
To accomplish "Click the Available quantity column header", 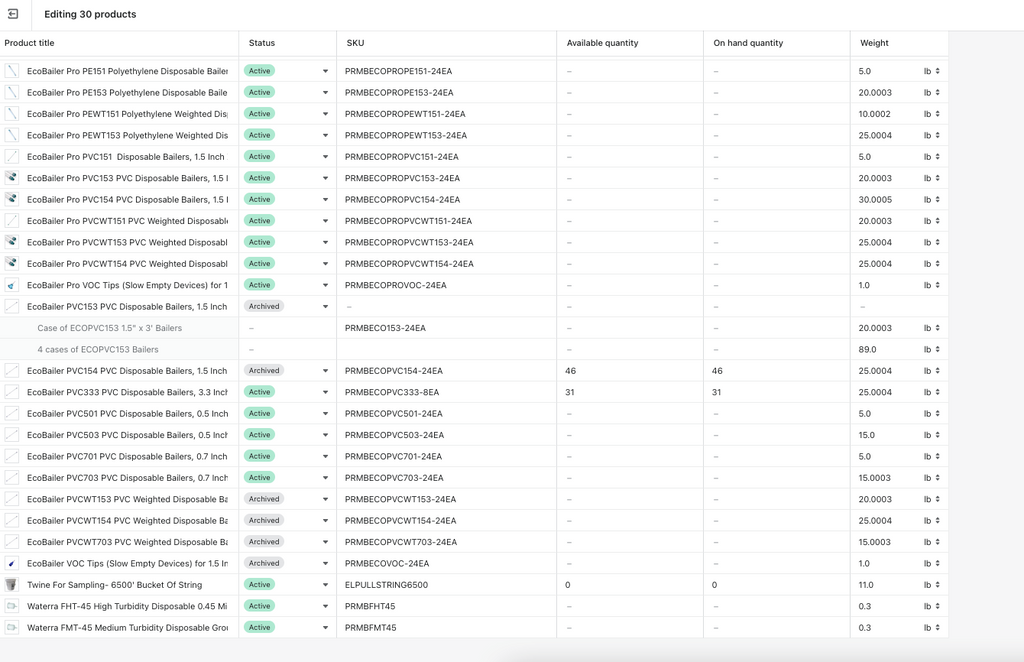I will pyautogui.click(x=602, y=43).
